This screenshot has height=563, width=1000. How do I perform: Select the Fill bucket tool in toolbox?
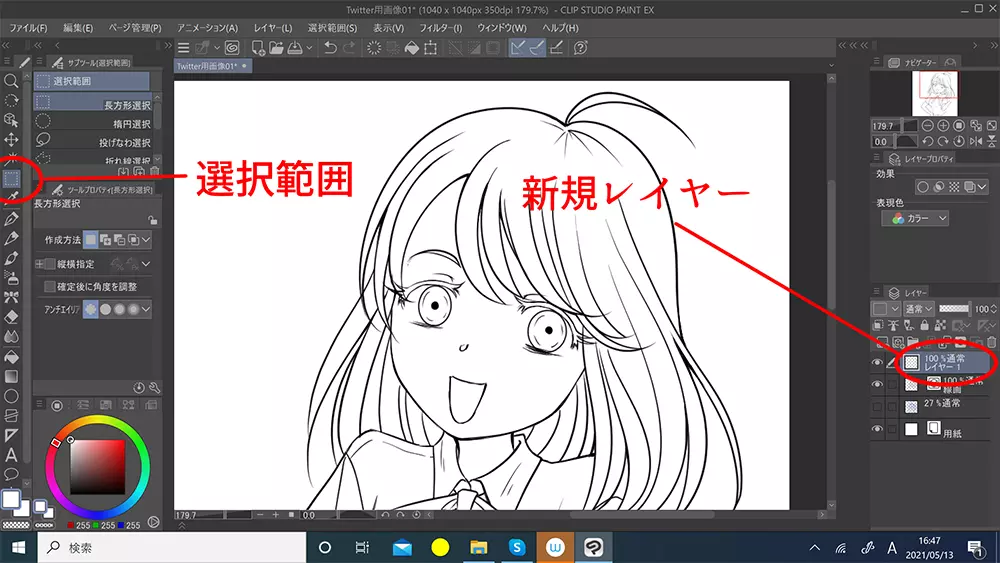[11, 356]
